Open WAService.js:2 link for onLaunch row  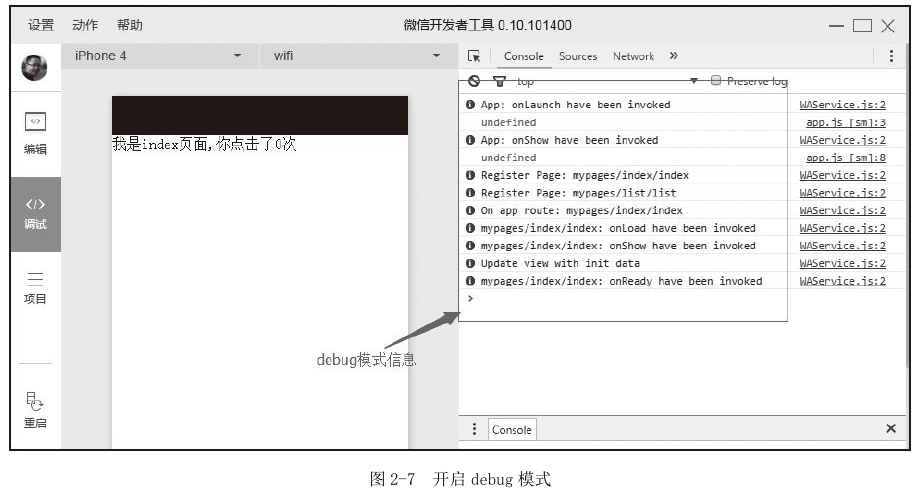843,105
